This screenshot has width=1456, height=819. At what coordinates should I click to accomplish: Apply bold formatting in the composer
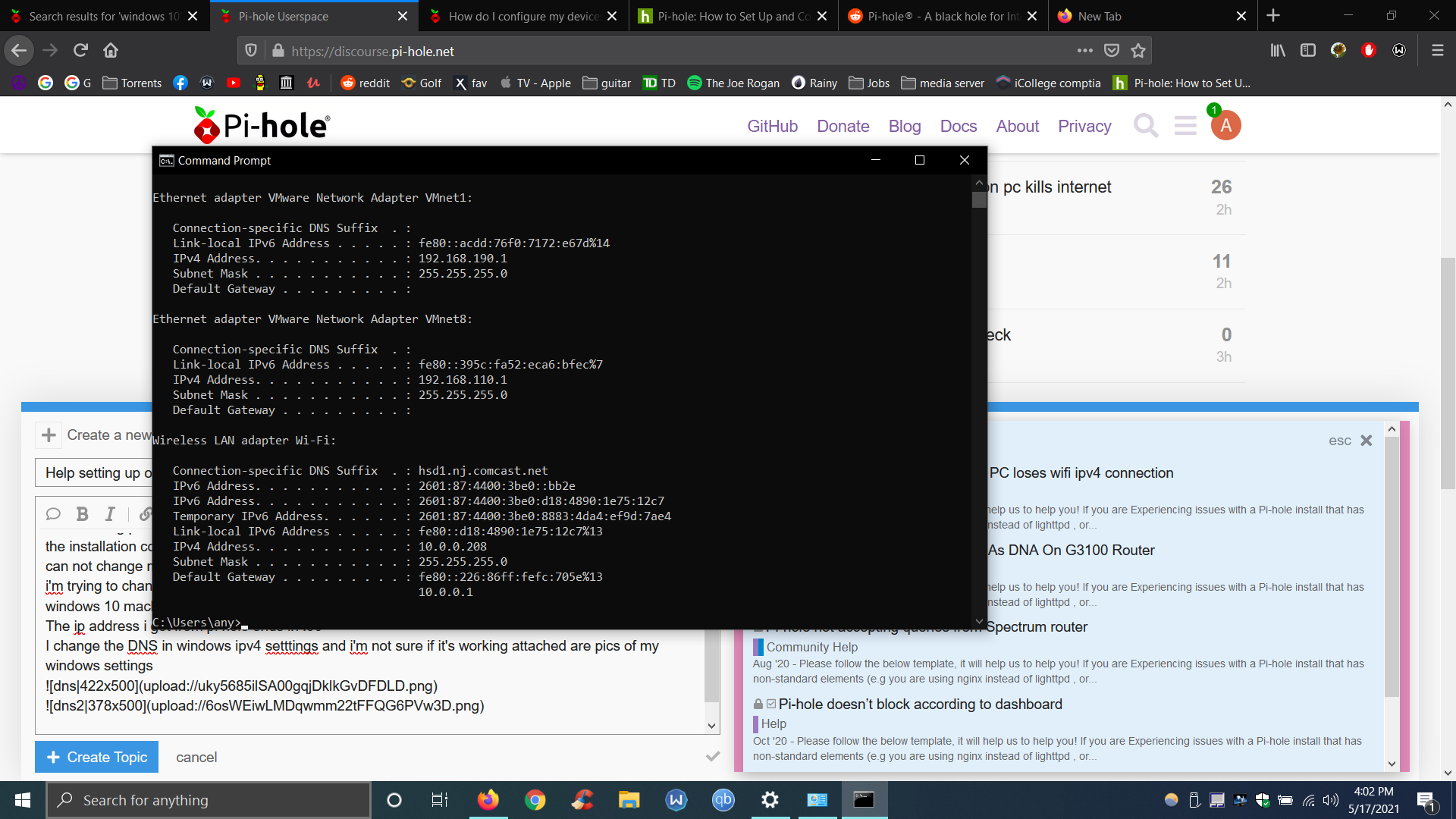pyautogui.click(x=82, y=514)
